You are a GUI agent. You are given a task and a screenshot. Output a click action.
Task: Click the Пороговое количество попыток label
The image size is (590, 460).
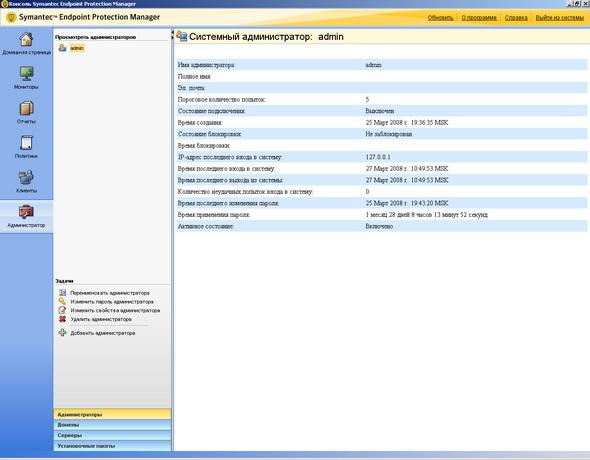[x=222, y=100]
